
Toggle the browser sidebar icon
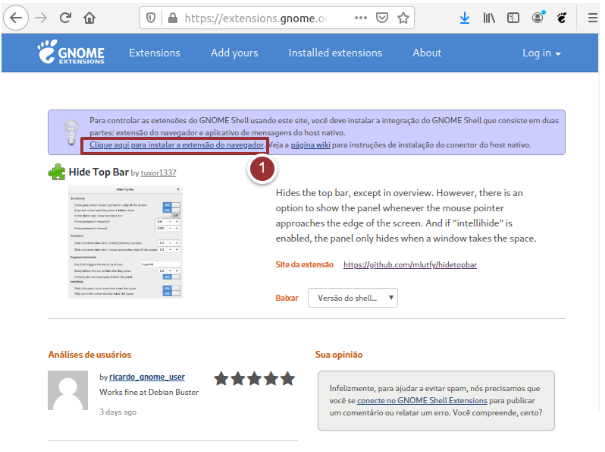[513, 18]
